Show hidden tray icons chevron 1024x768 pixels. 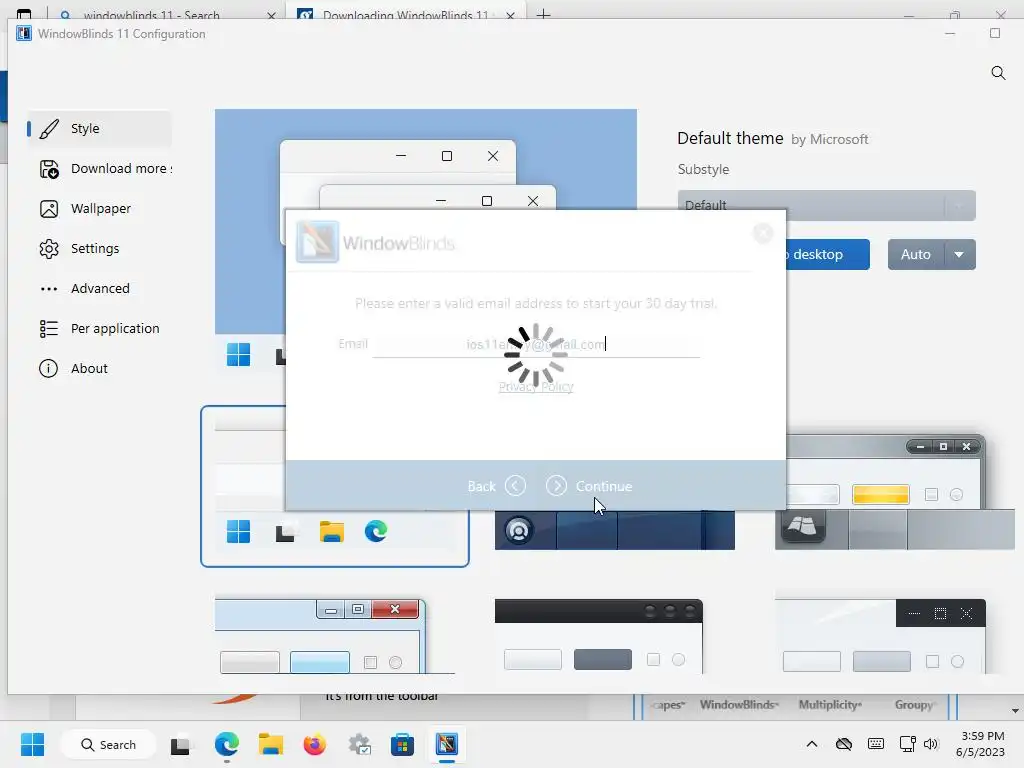(x=812, y=744)
